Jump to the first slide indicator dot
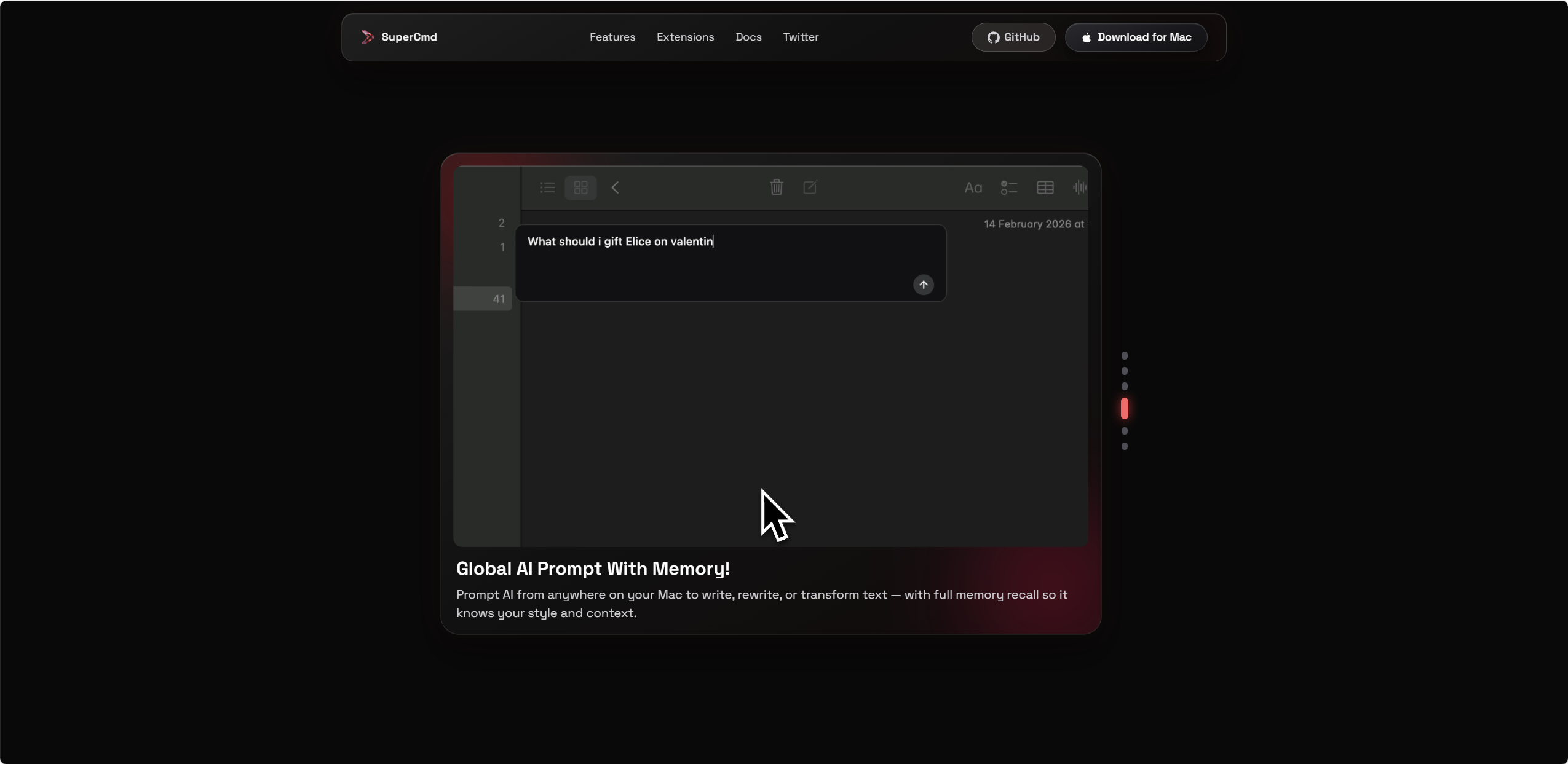Screen dimensions: 1568x764 pos(1124,356)
